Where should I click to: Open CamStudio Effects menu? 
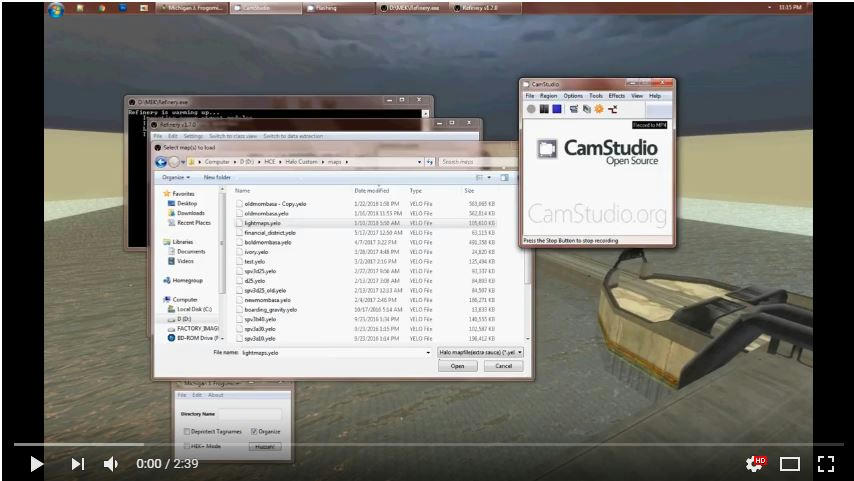pos(617,96)
